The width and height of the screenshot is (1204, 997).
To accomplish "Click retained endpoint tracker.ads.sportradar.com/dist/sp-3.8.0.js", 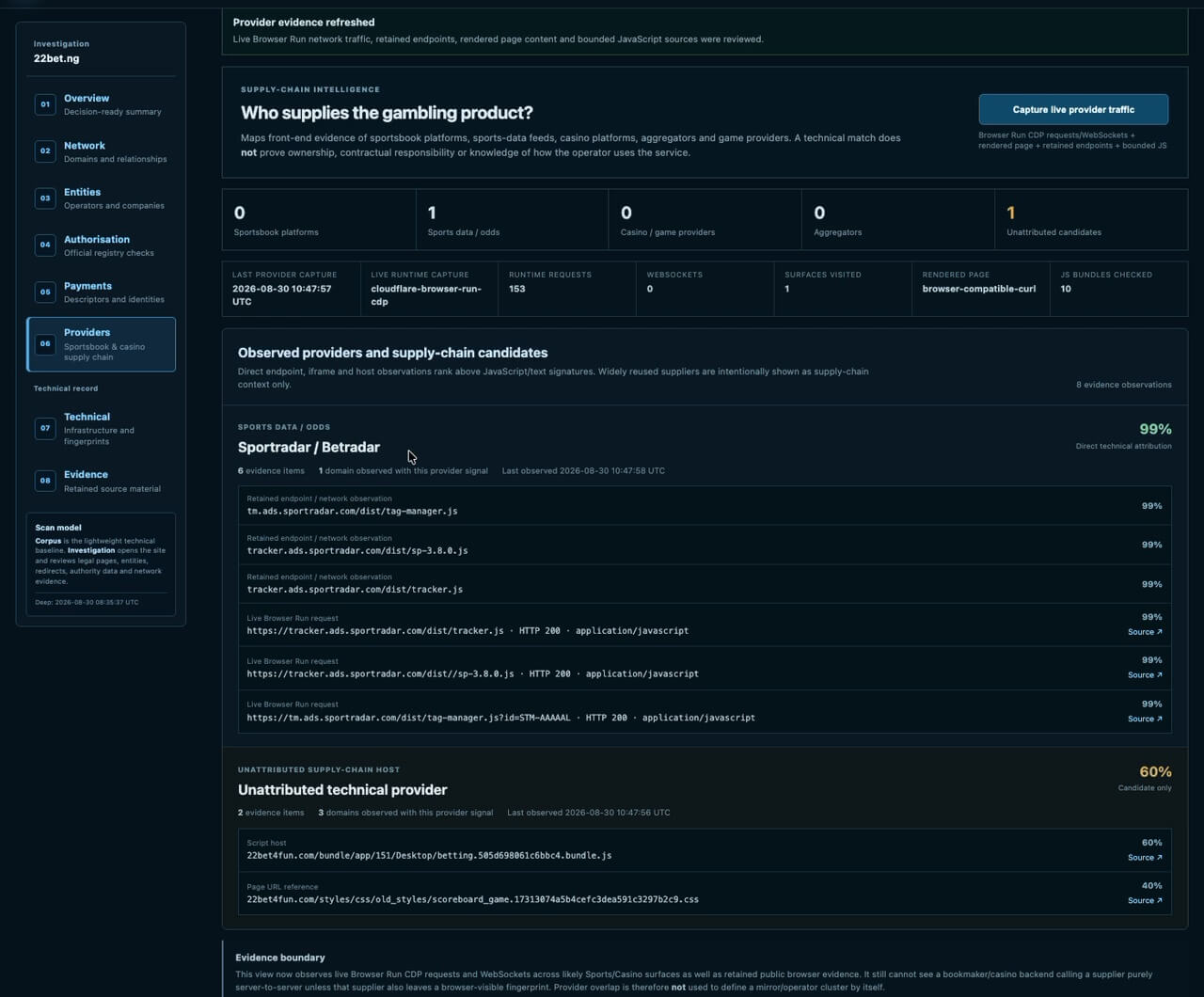I will 357,550.
